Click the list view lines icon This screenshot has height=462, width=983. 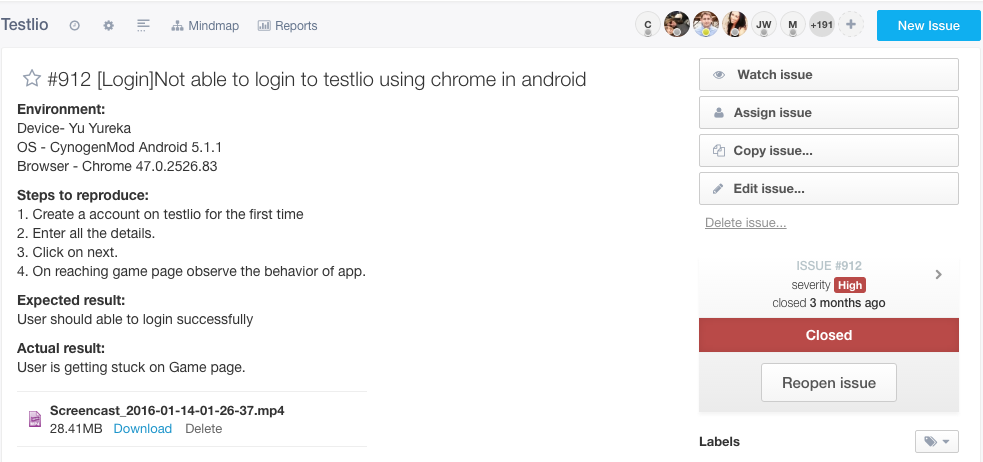point(143,25)
